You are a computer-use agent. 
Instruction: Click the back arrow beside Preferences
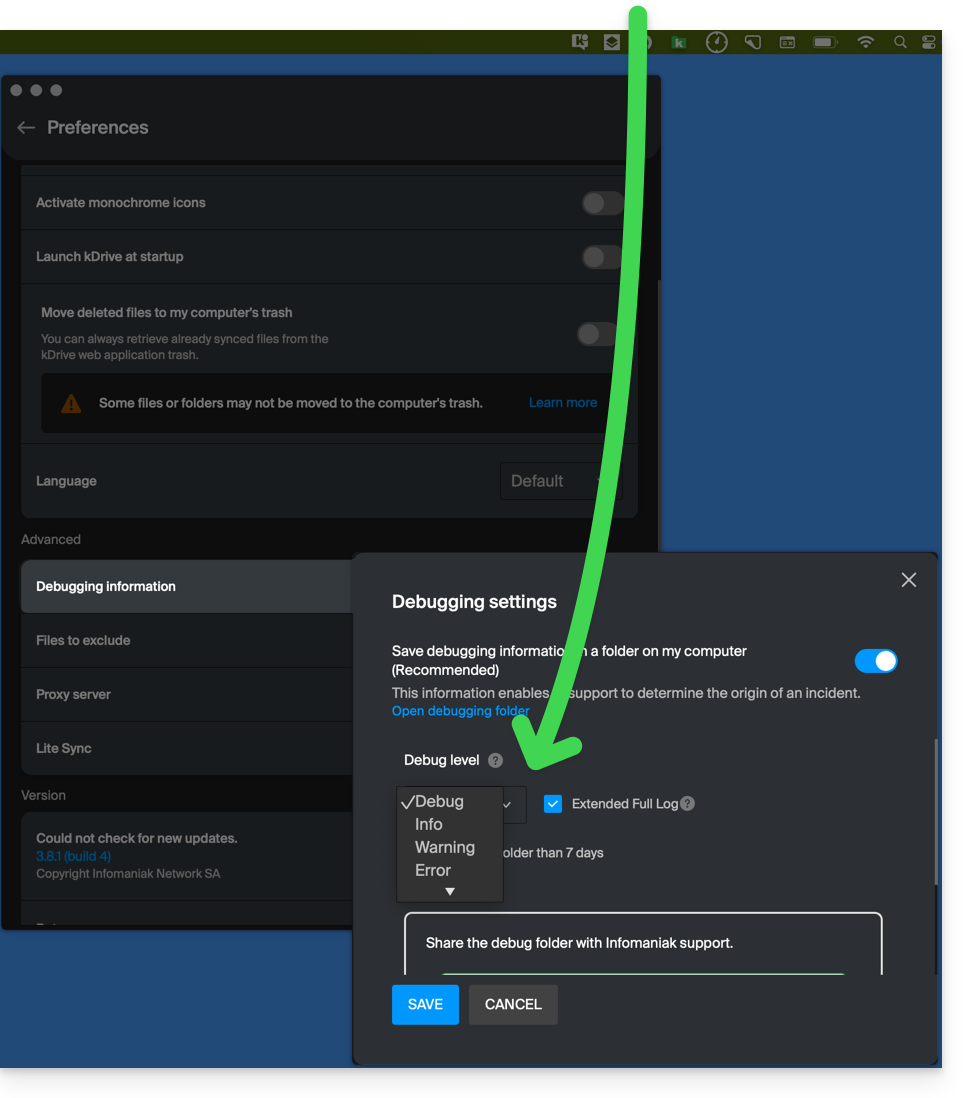(x=26, y=127)
